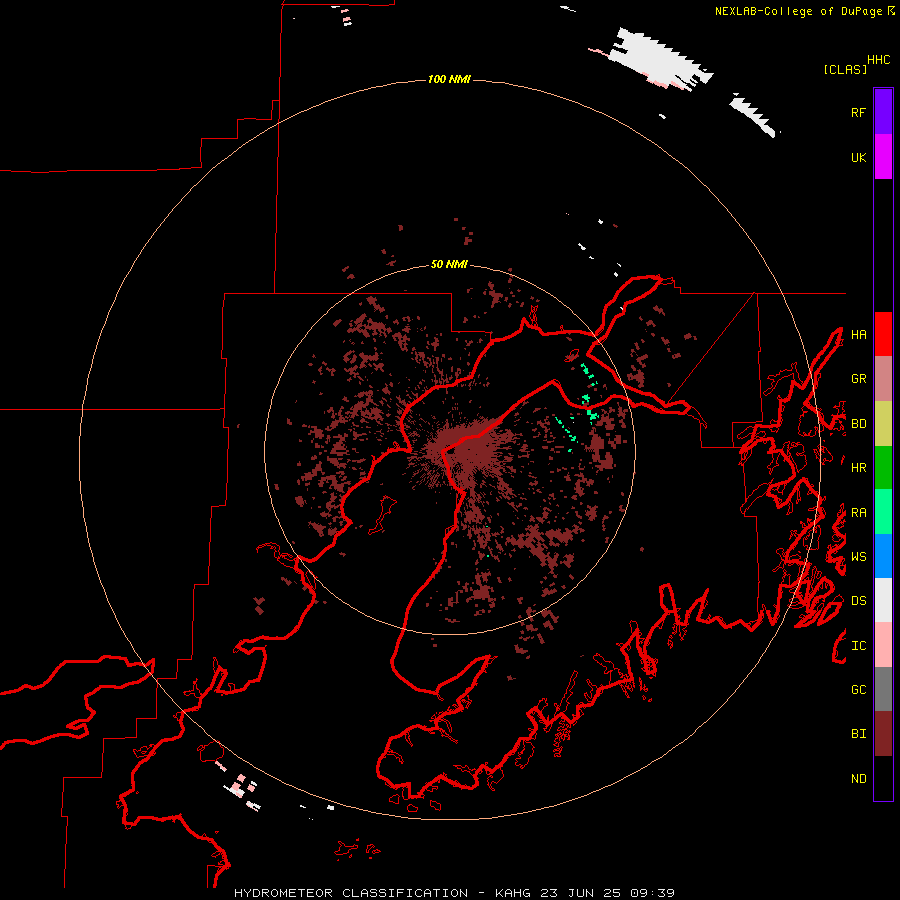
Task: Click the ND legend label
Action: coord(858,779)
